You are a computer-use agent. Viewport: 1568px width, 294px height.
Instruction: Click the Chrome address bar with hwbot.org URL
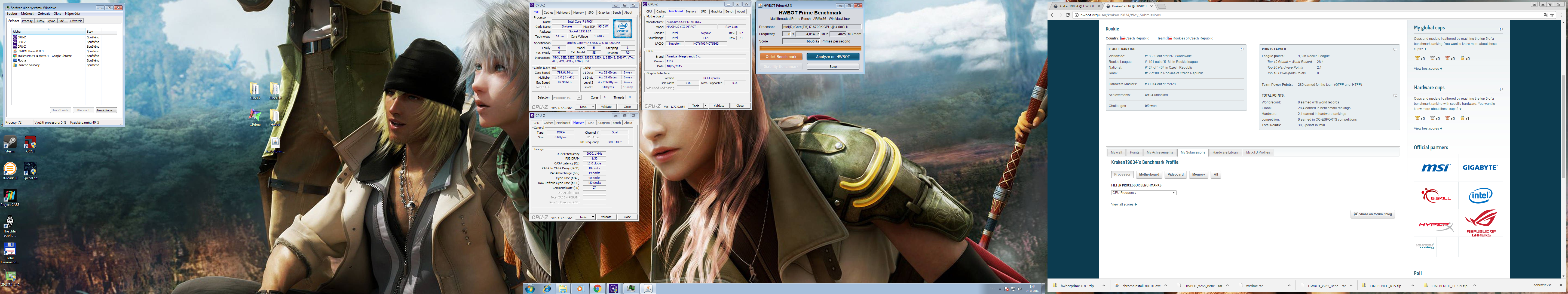tap(1315, 15)
